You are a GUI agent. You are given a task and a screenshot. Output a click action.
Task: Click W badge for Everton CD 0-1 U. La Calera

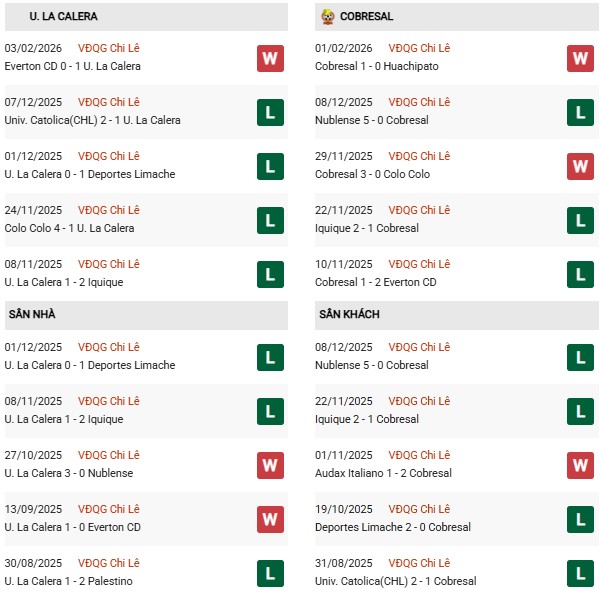click(x=270, y=58)
